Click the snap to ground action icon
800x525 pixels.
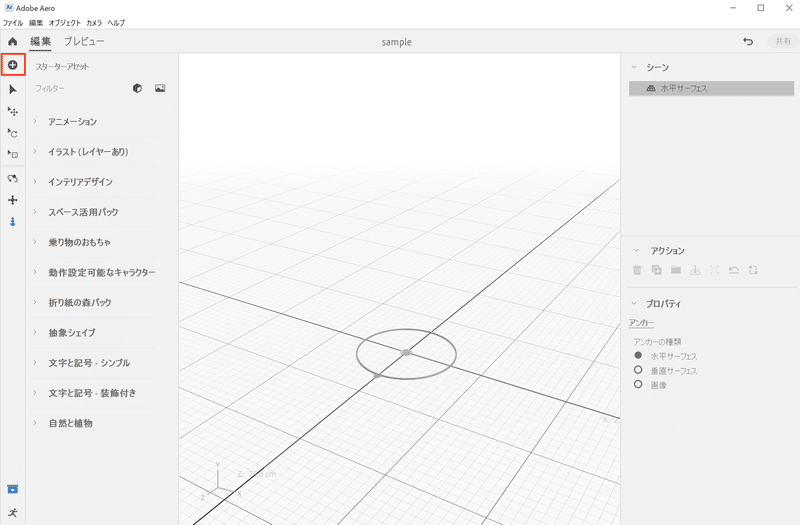click(695, 270)
